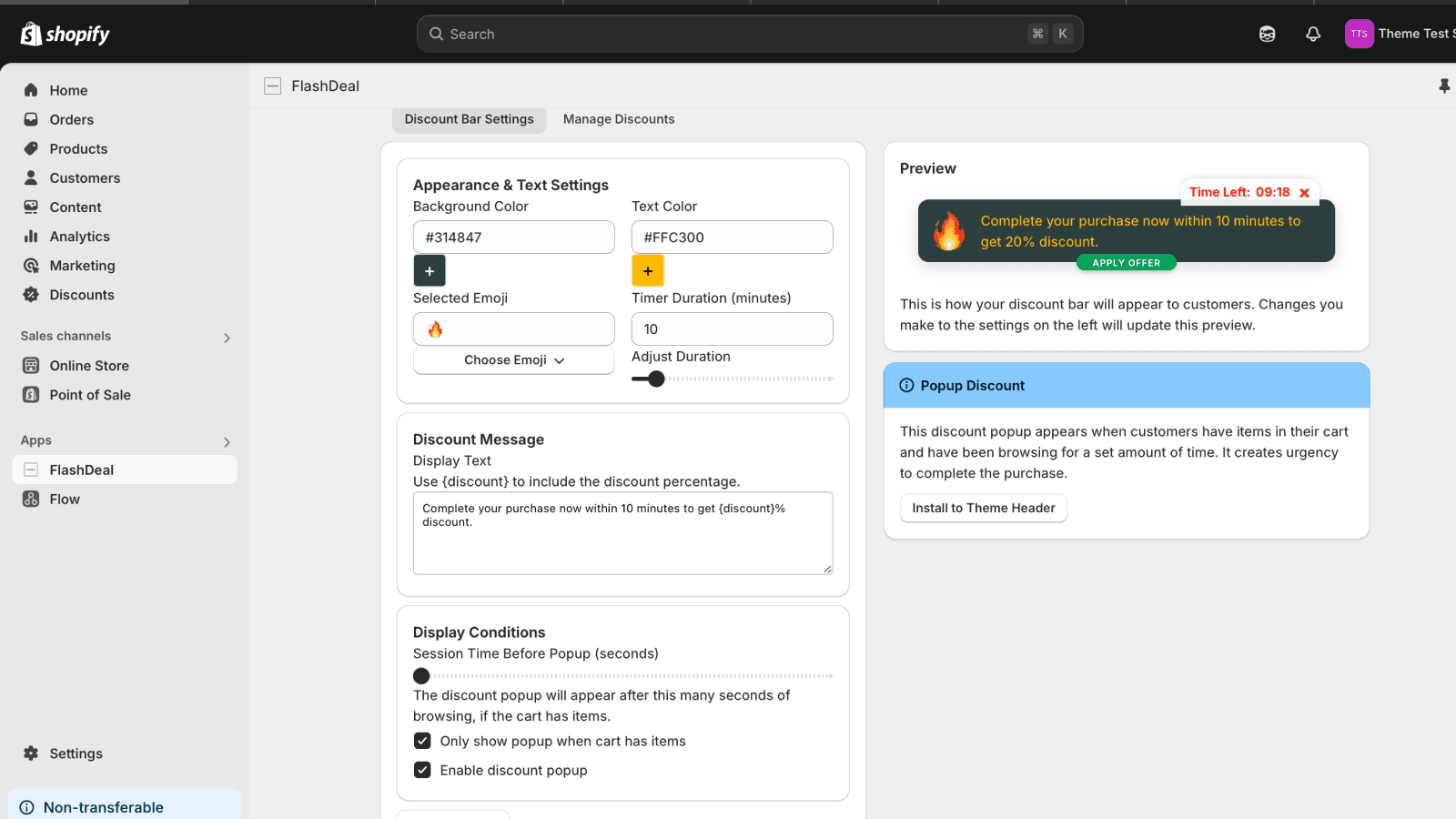This screenshot has width=1456, height=819.
Task: Switch to Manage Discounts tab
Action: tap(619, 119)
